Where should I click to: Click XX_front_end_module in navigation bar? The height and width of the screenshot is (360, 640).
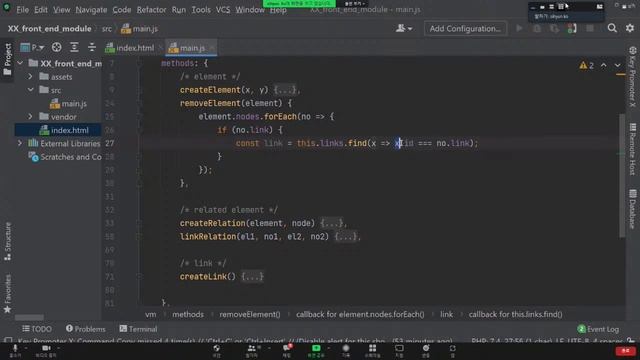49,29
